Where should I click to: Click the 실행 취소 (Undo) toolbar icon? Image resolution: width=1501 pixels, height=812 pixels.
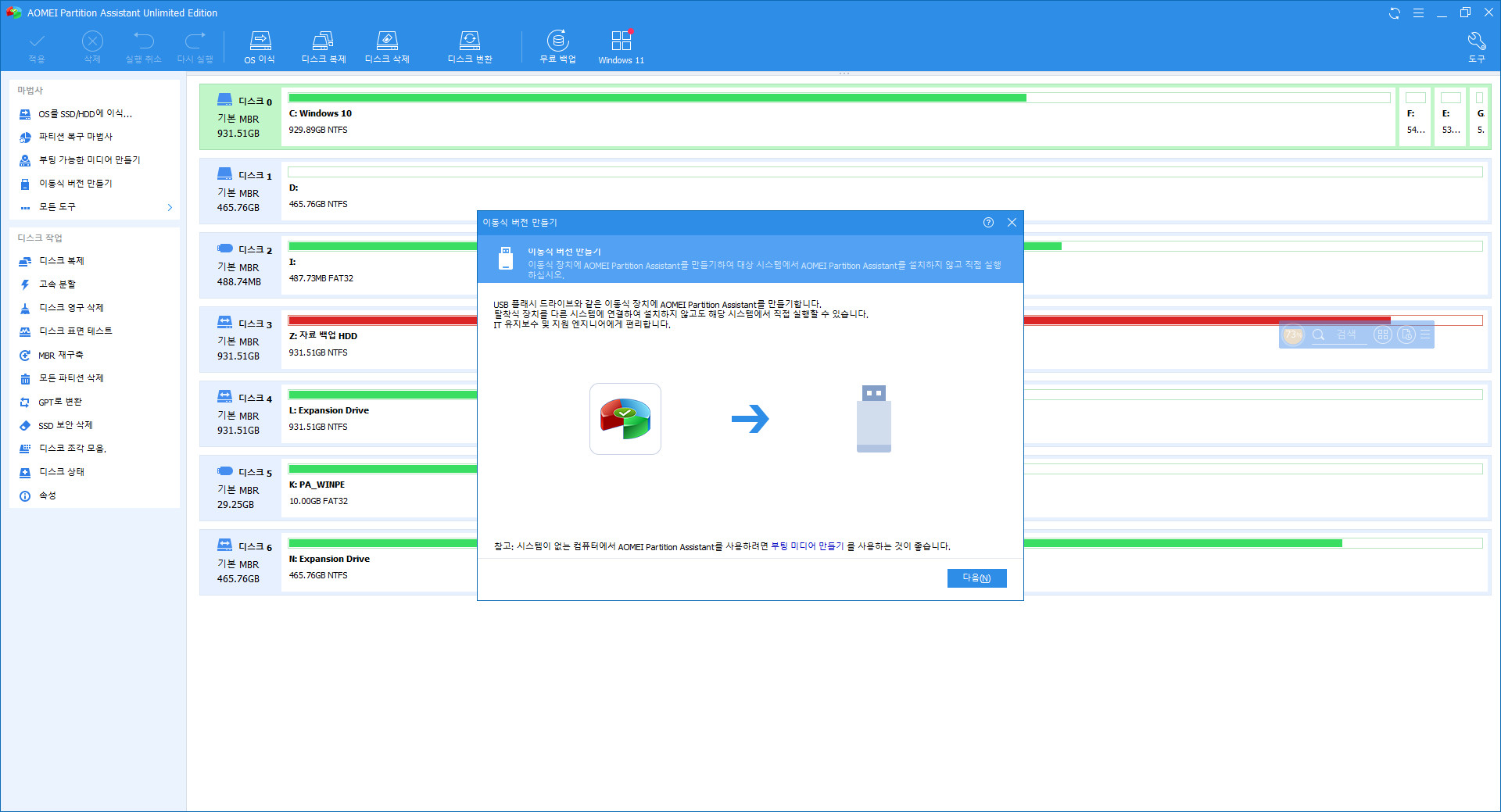click(144, 47)
